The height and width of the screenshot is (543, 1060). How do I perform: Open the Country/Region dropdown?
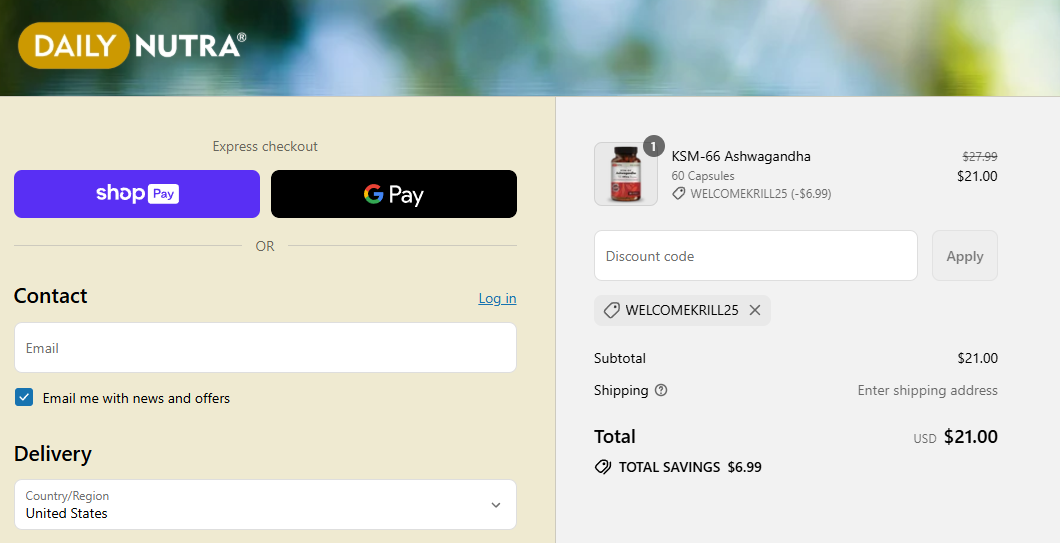pos(265,504)
